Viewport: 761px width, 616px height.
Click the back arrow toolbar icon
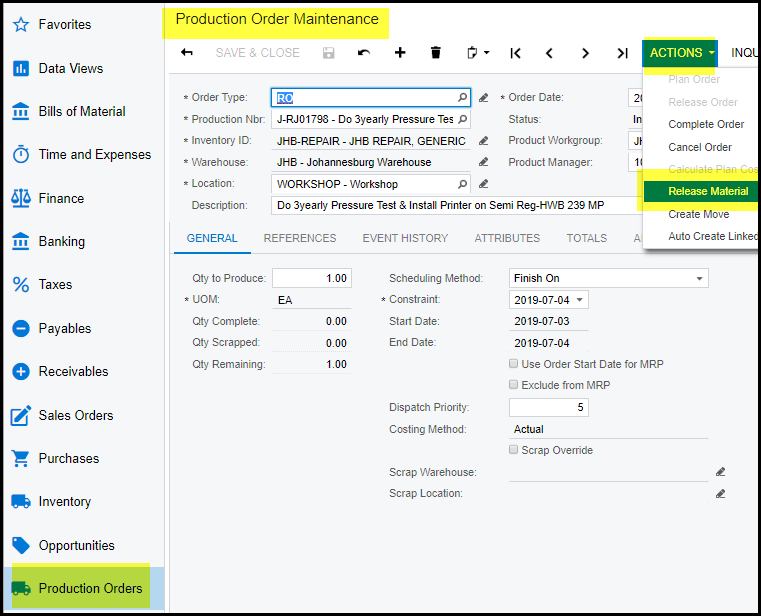tap(187, 53)
